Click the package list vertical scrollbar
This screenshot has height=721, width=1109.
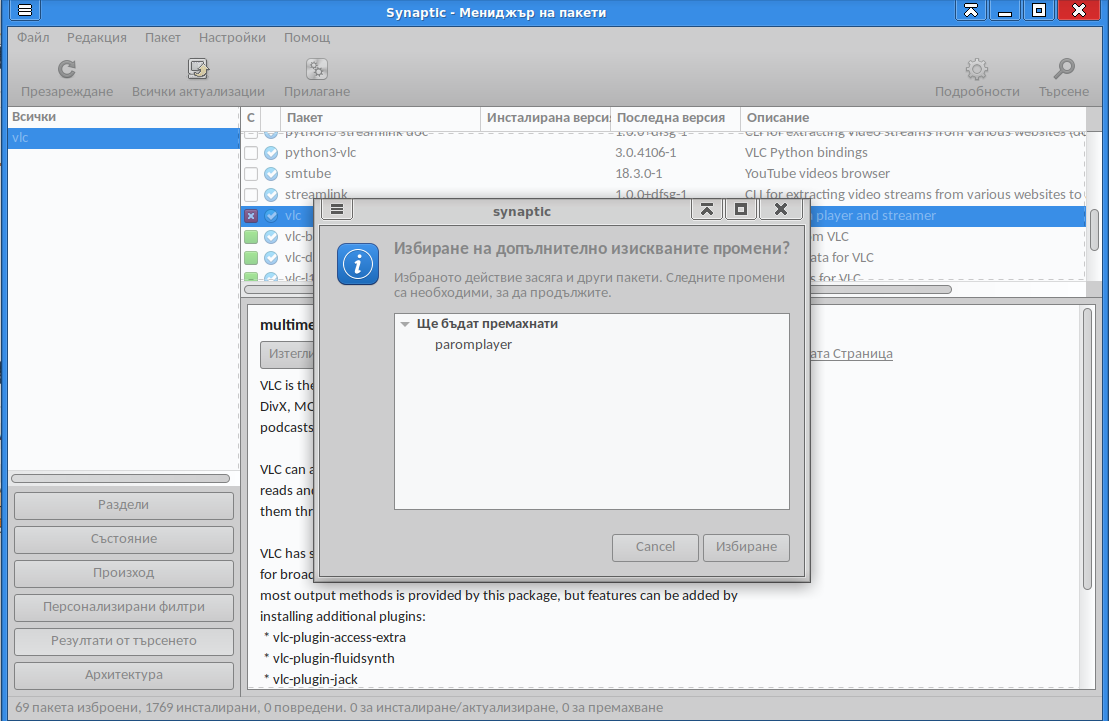(1094, 230)
